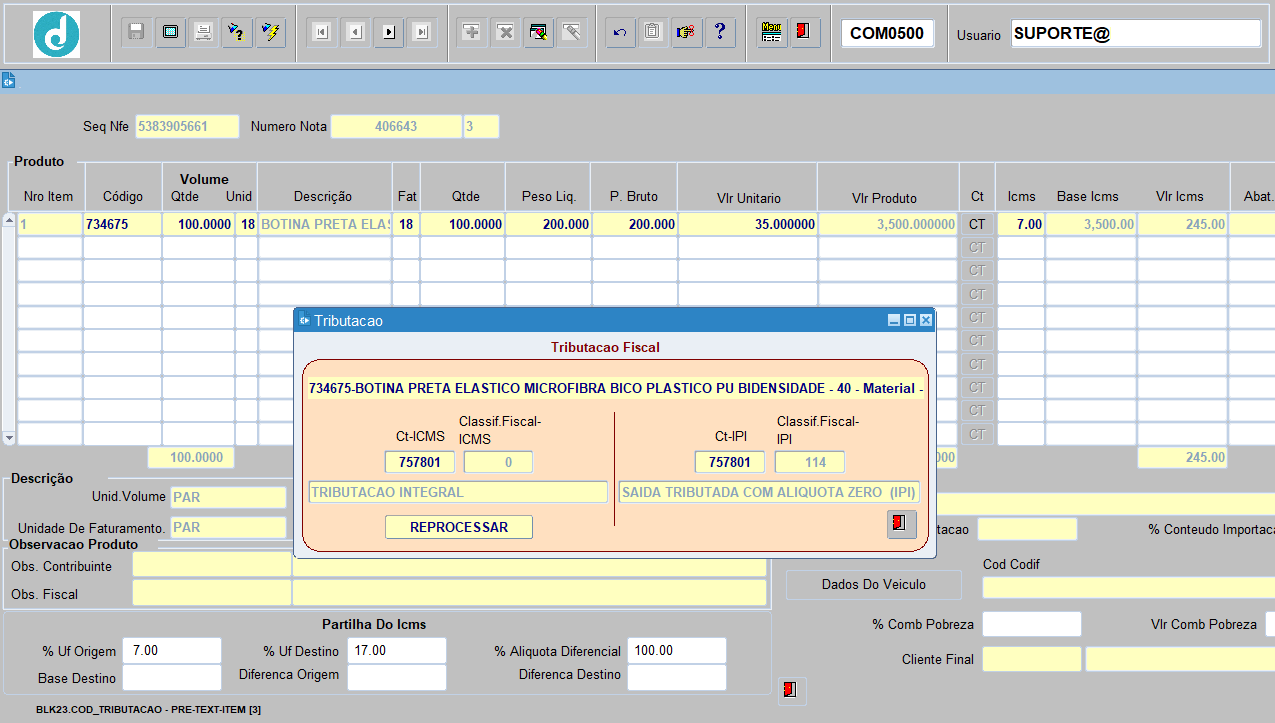
Task: Click the COM0500 screen code field
Action: tap(887, 33)
